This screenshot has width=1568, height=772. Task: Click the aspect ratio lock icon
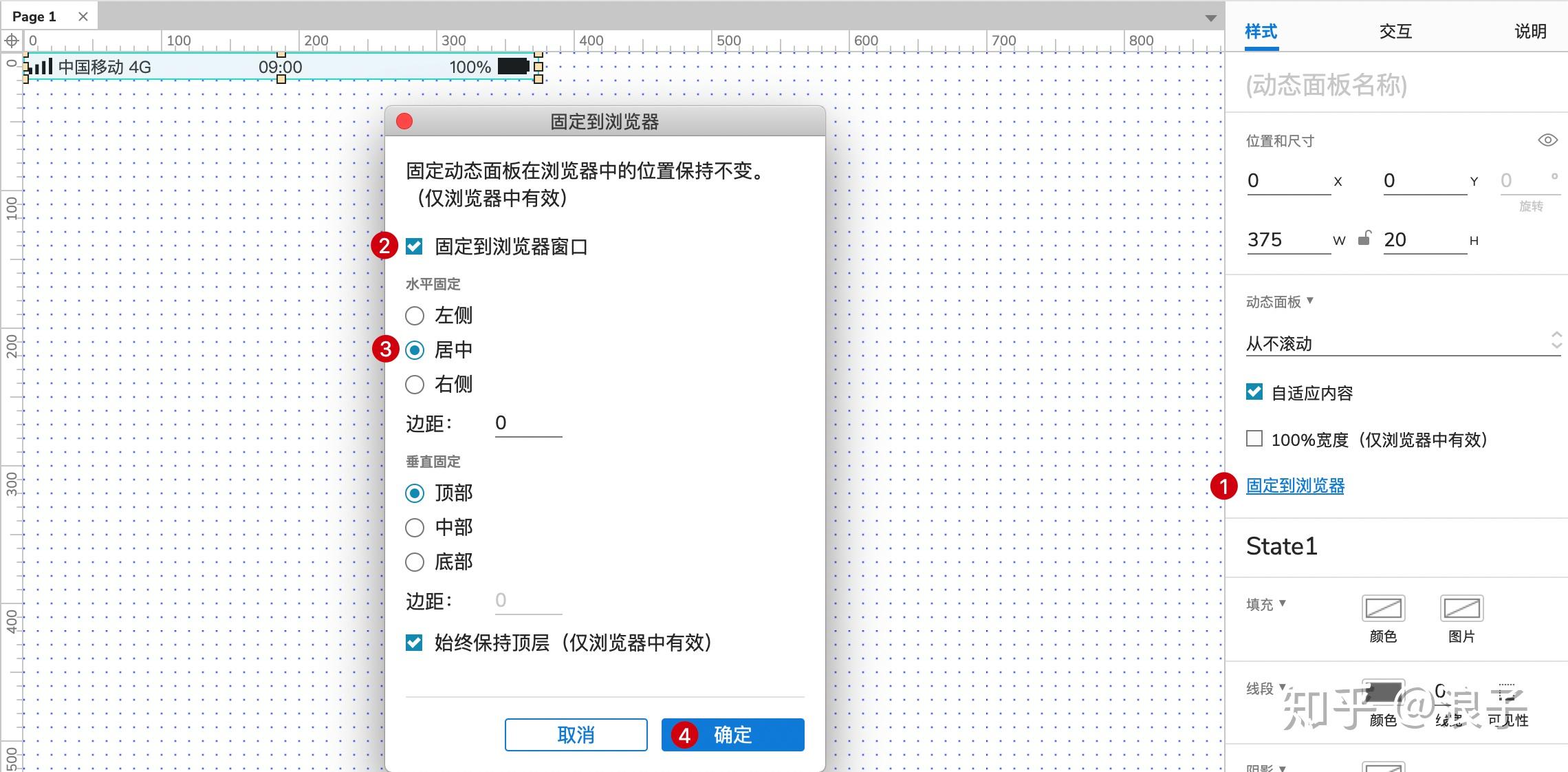pos(1364,239)
